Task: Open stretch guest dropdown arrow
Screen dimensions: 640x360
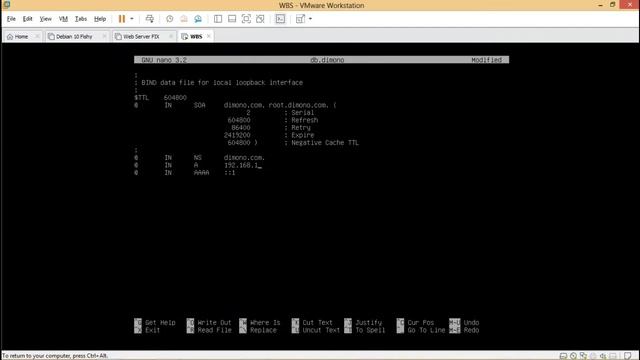Action: [310, 19]
